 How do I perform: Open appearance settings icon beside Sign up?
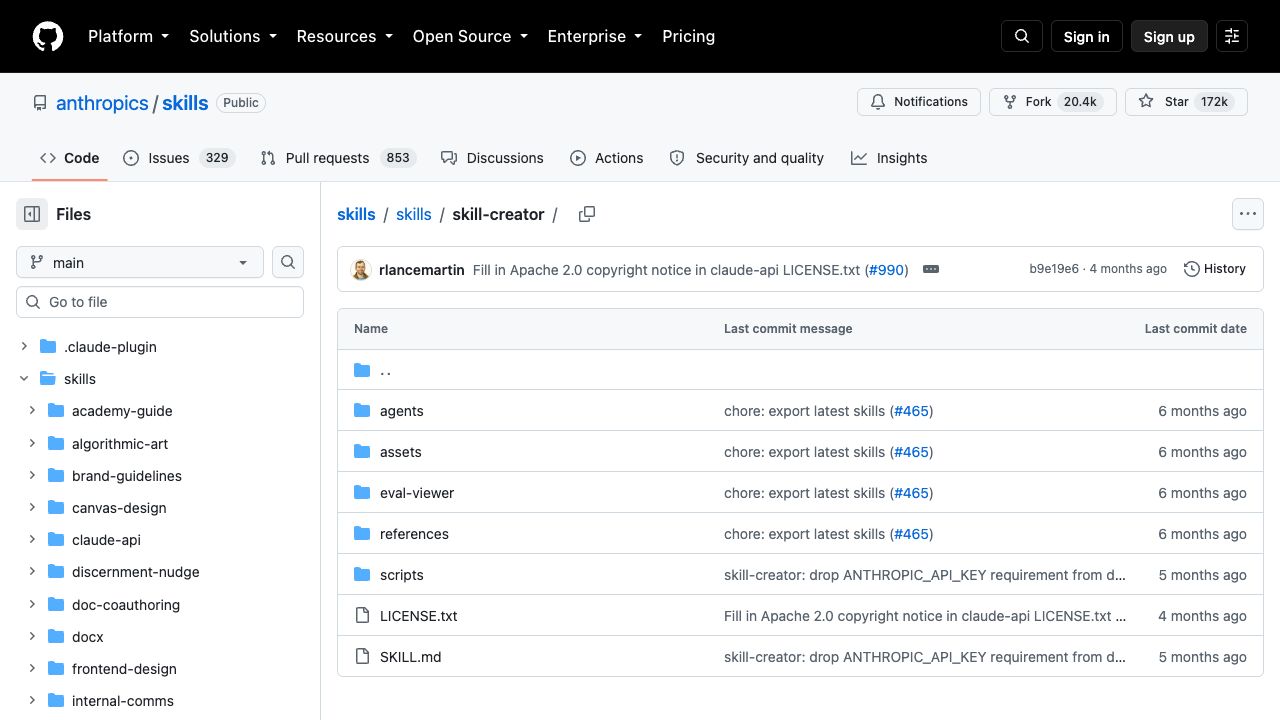point(1232,36)
